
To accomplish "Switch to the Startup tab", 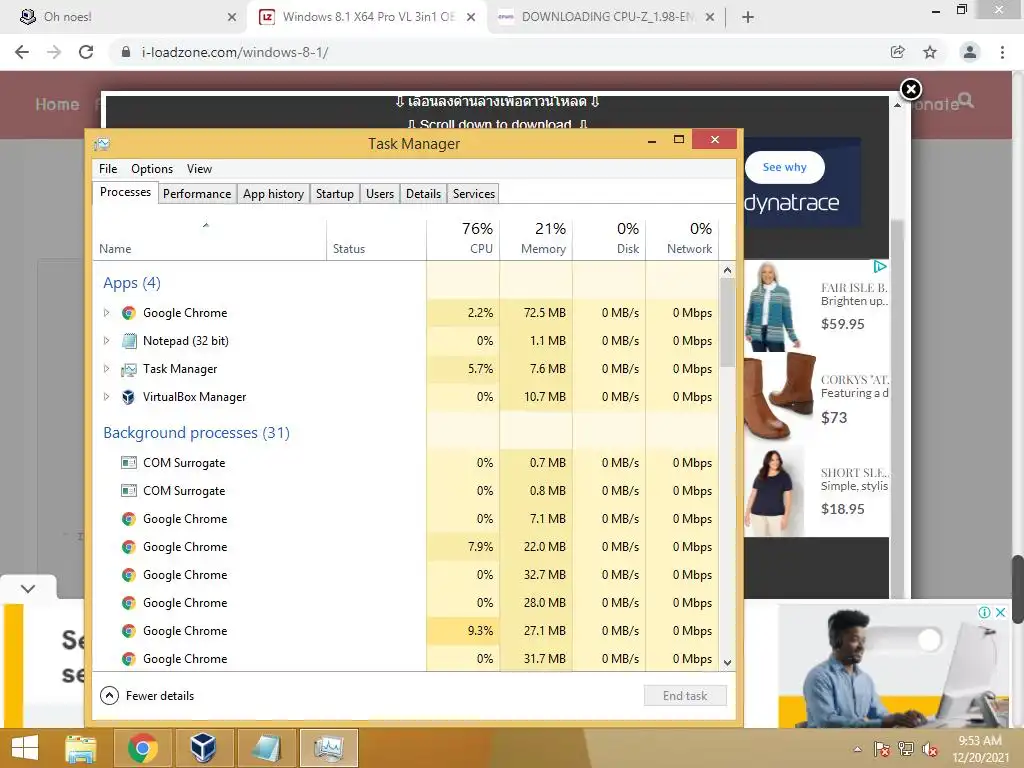I will point(335,194).
